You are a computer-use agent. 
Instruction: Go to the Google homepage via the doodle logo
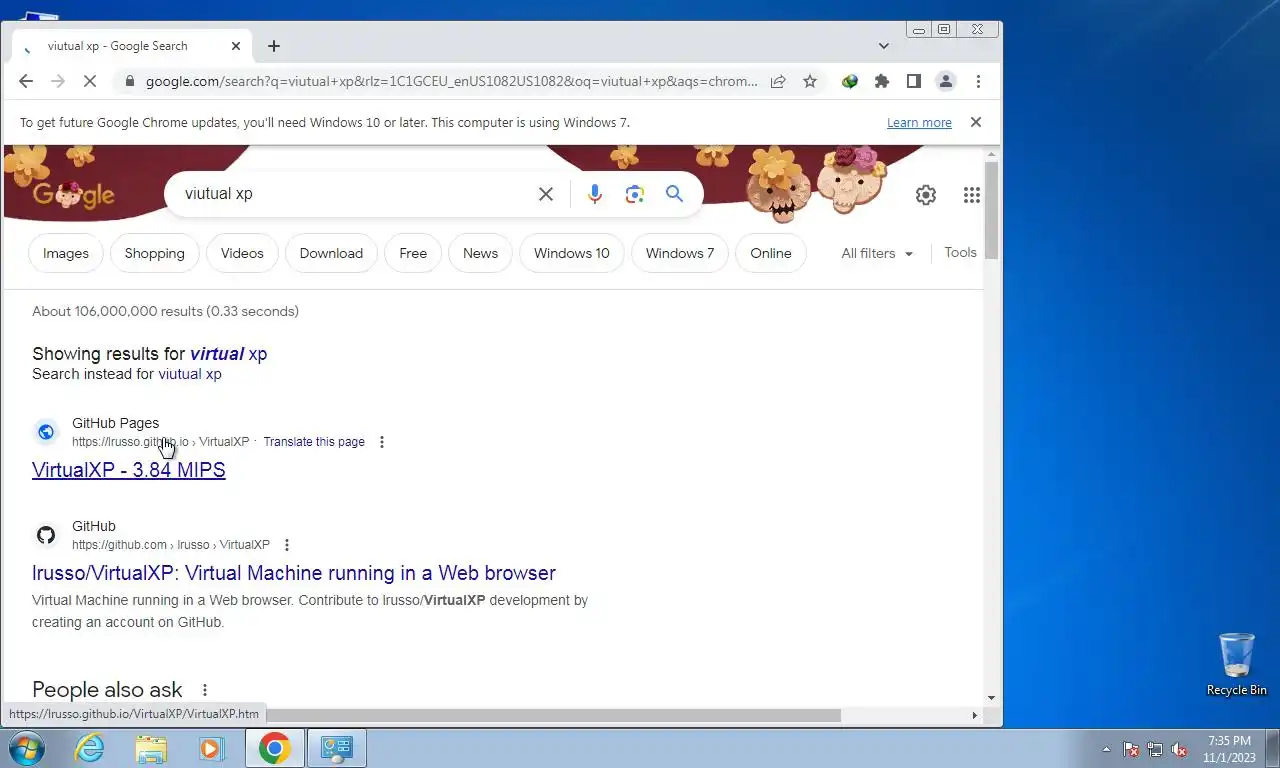click(74, 195)
